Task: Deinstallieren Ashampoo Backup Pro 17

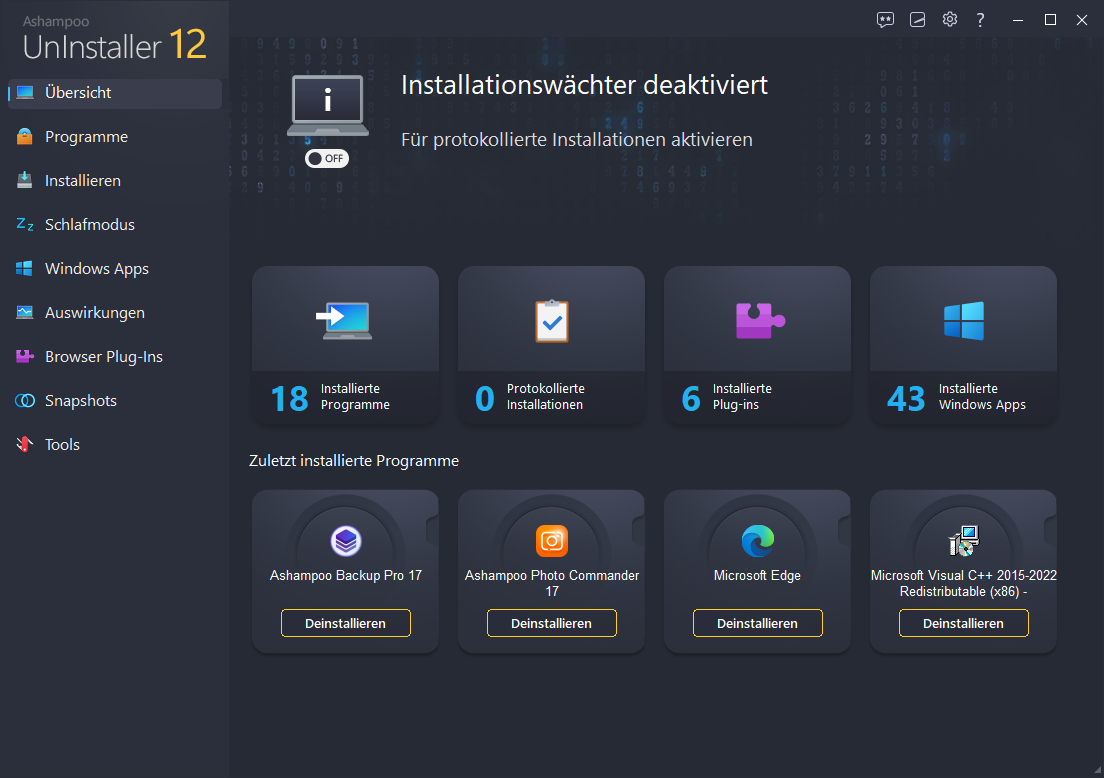Action: [x=346, y=623]
